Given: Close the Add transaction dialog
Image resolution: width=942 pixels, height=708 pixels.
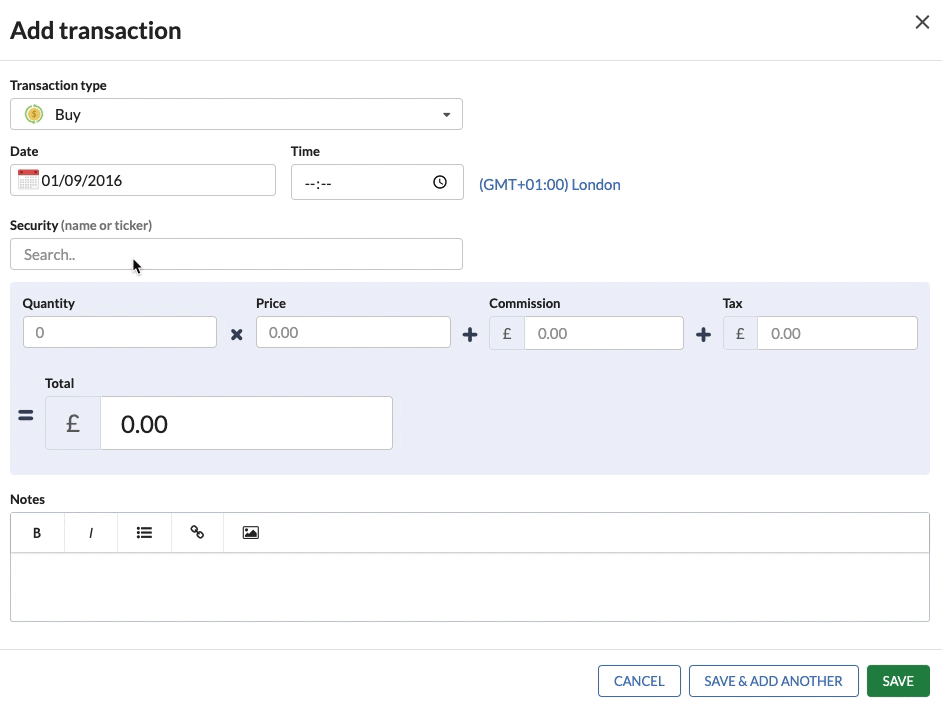Looking at the screenshot, I should pyautogui.click(x=922, y=22).
